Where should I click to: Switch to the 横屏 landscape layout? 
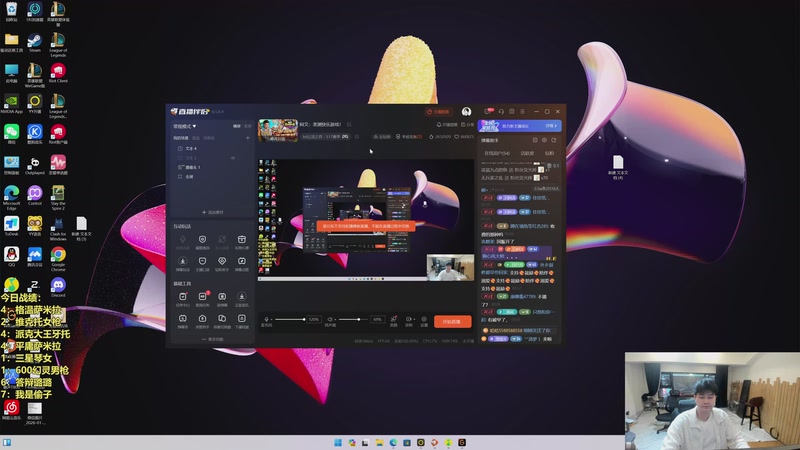[237, 126]
